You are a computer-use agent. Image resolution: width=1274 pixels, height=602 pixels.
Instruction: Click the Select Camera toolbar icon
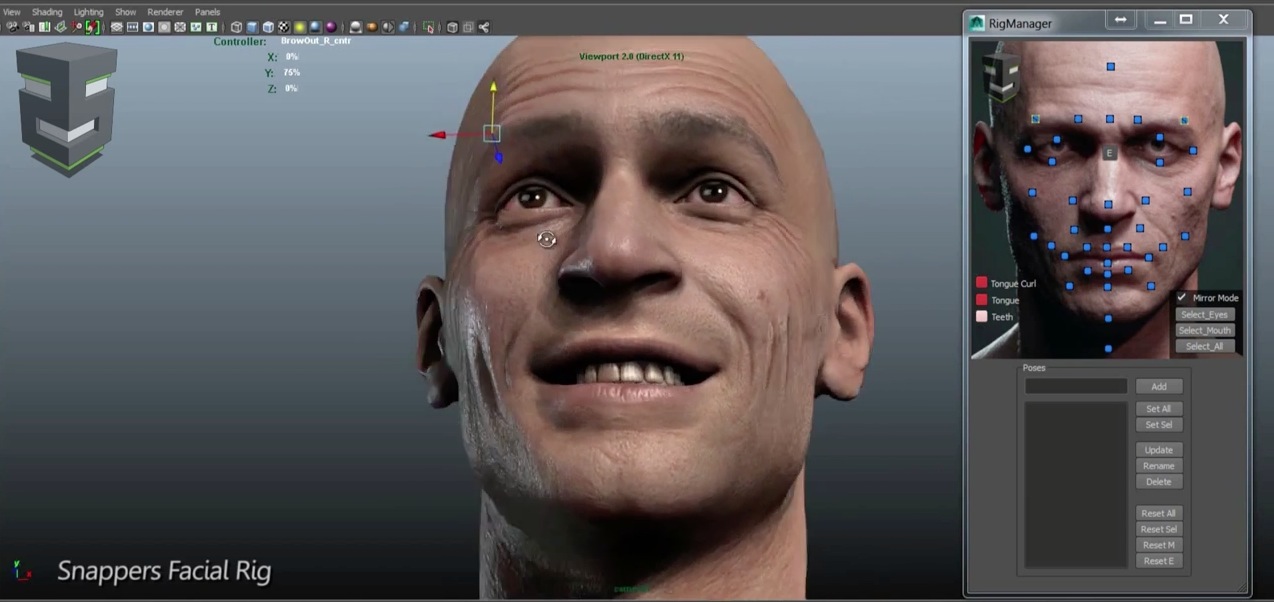[x=13, y=27]
